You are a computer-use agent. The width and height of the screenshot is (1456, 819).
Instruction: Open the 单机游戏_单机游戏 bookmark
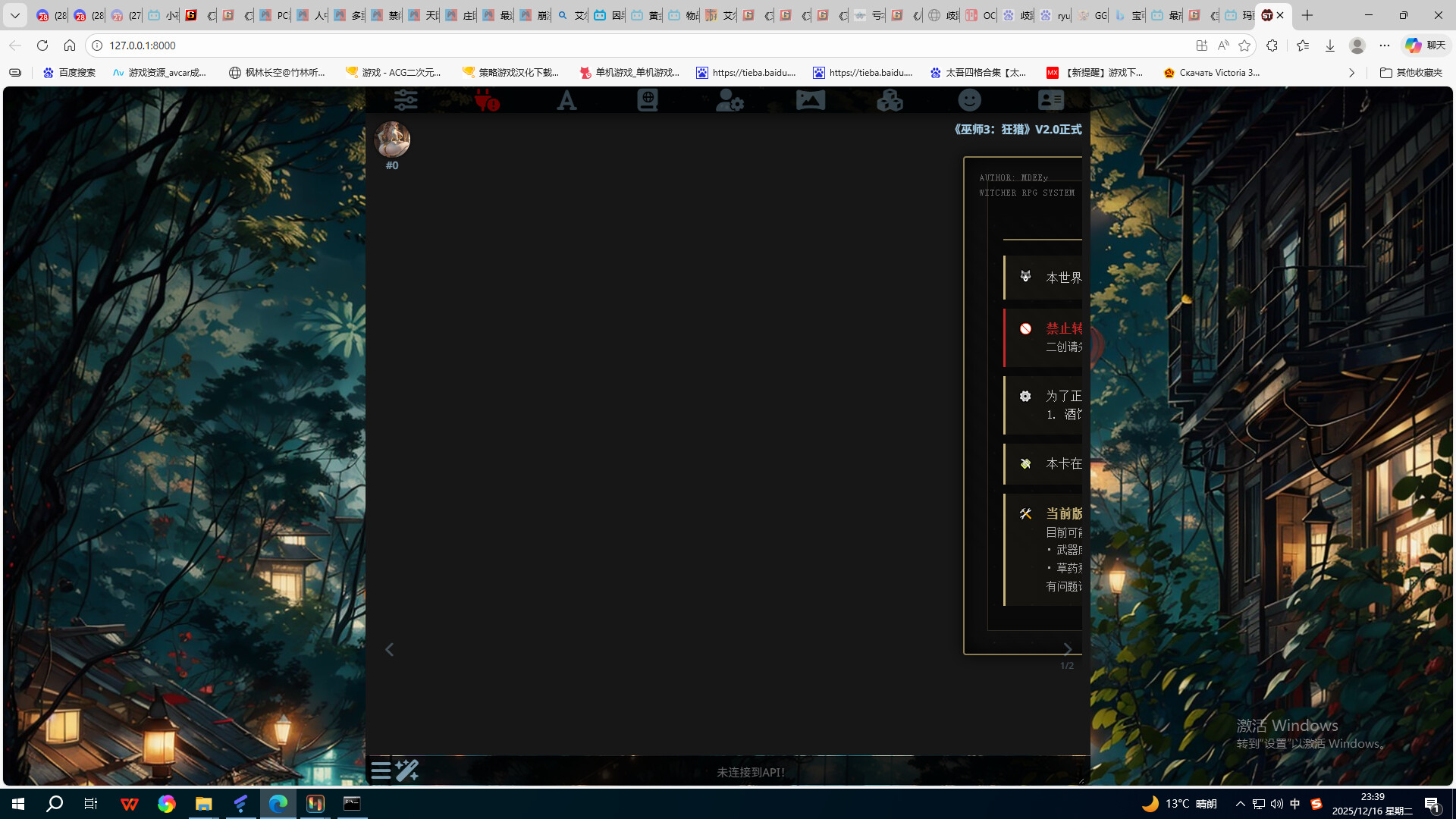point(629,73)
